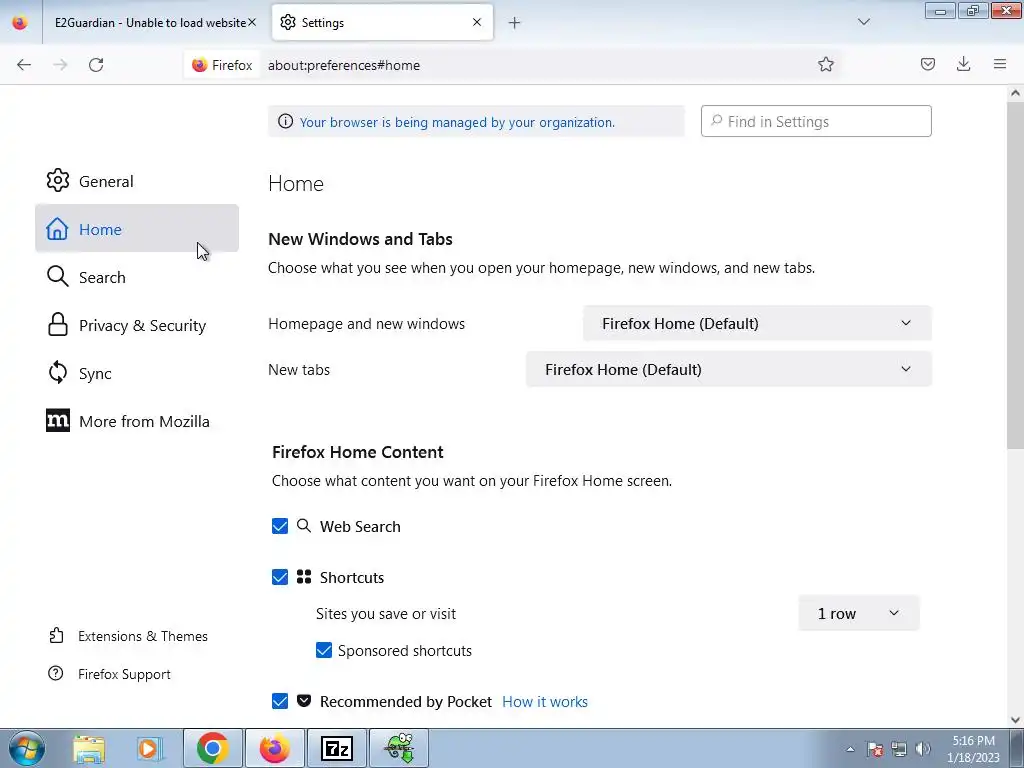
Task: Open Privacy & Security settings
Action: 137,325
